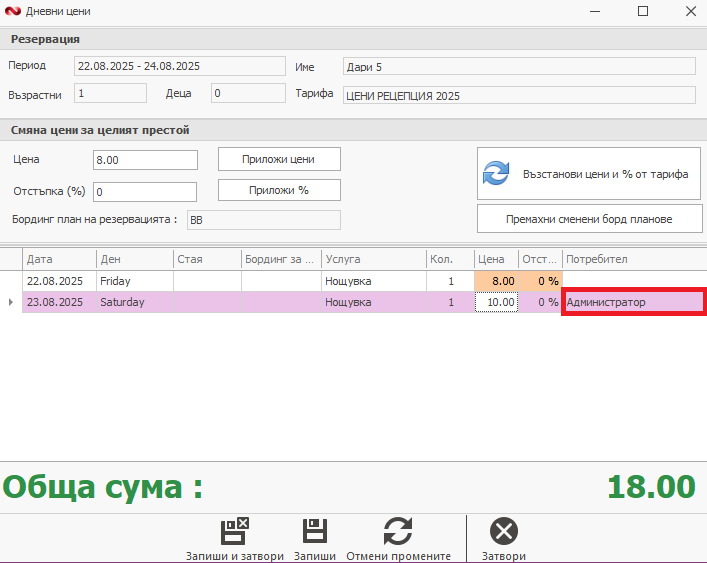Click the 'Отстъпка (%)' input field
Viewport: 707px width, 563px height.
pyautogui.click(x=145, y=191)
